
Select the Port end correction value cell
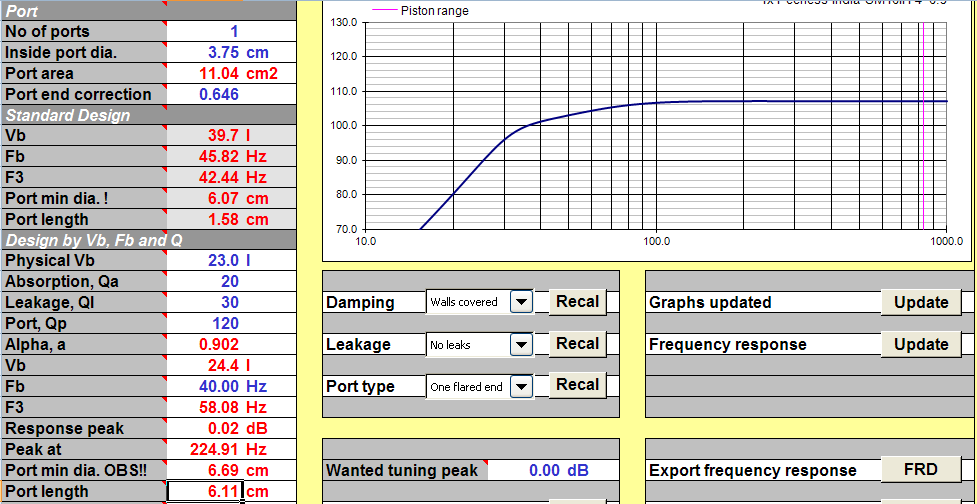coord(231,94)
